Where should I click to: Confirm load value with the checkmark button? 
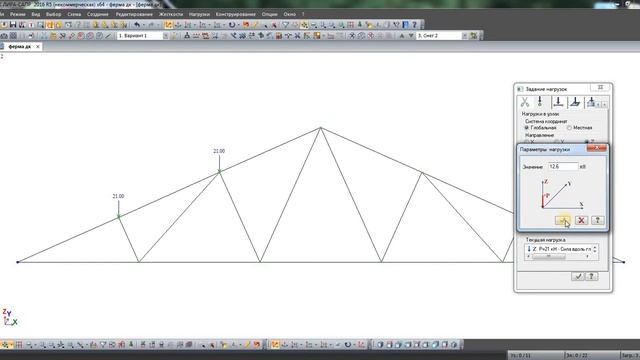[563, 220]
